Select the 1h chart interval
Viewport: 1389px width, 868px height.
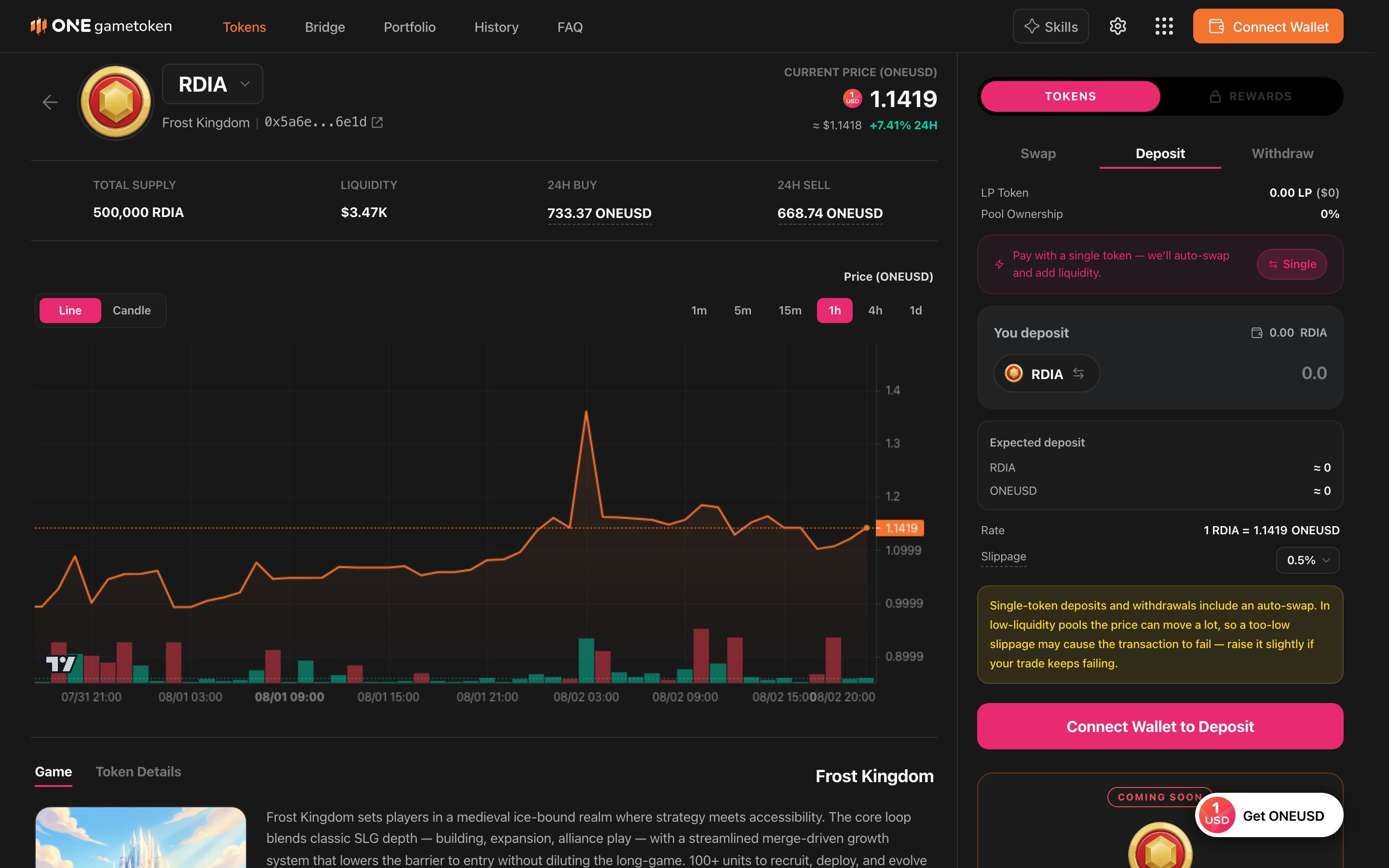[x=834, y=311]
